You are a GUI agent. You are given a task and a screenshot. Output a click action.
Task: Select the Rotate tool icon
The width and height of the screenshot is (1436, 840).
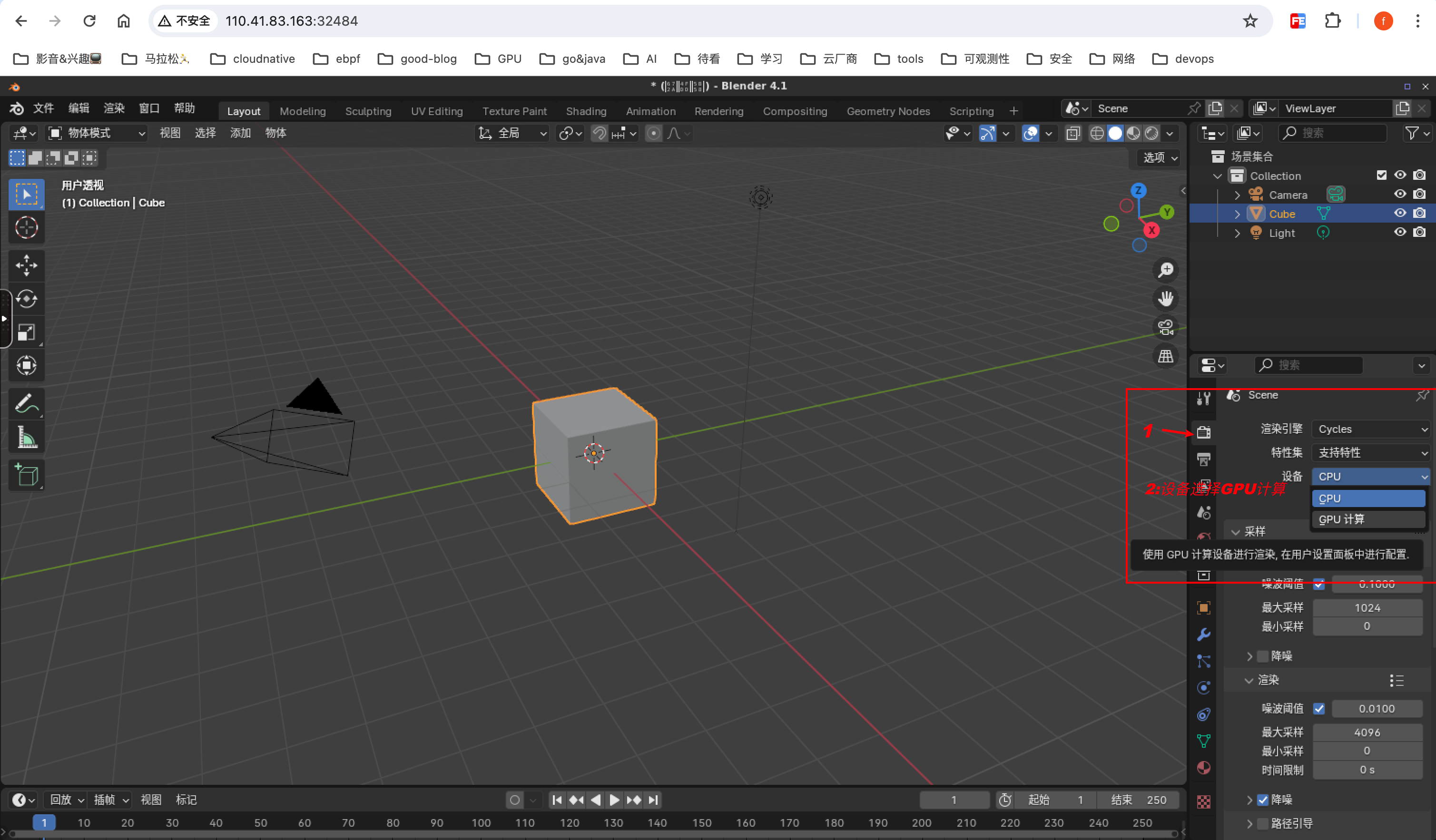[26, 299]
